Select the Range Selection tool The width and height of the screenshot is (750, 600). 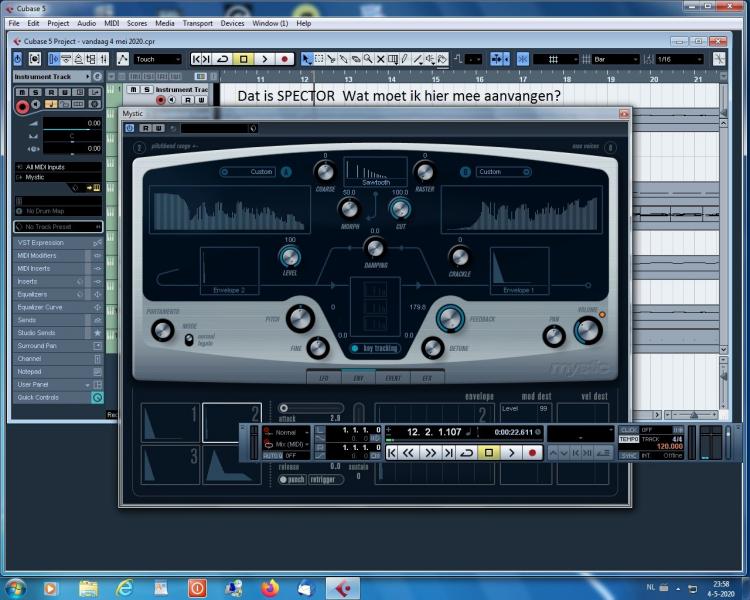[x=319, y=59]
